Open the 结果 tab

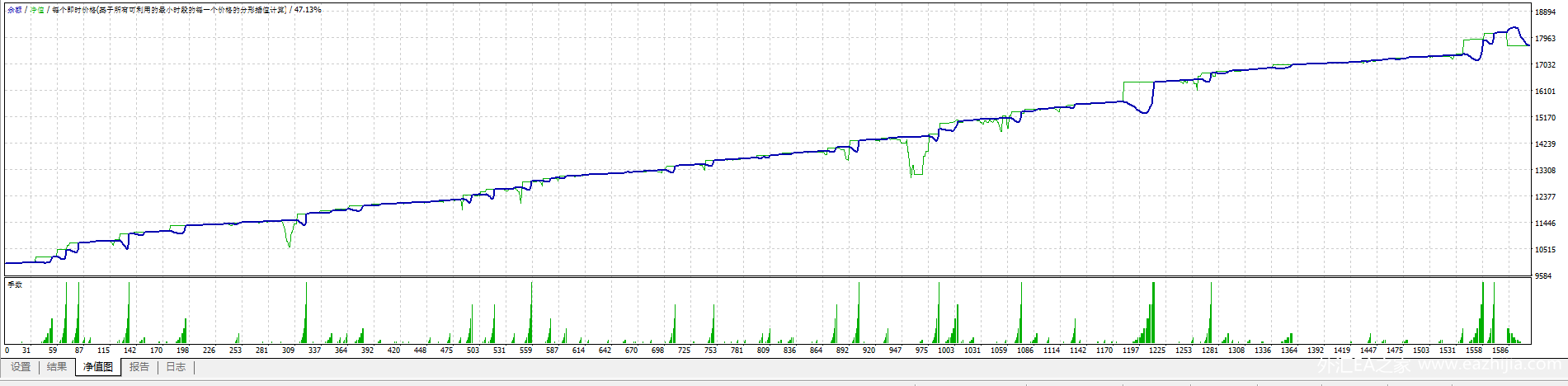(57, 367)
